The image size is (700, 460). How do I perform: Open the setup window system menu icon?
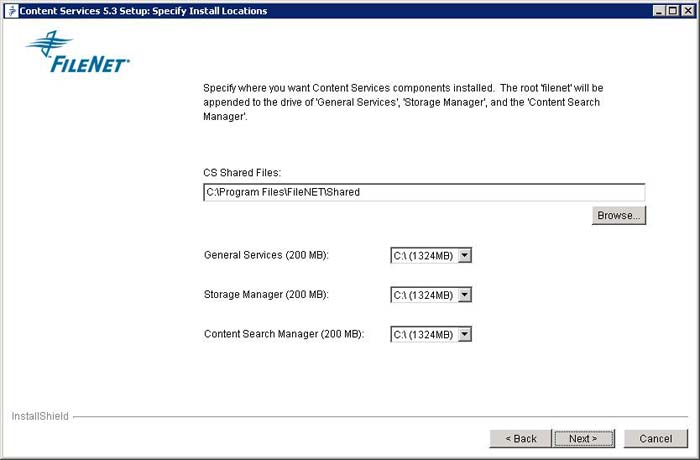point(11,11)
